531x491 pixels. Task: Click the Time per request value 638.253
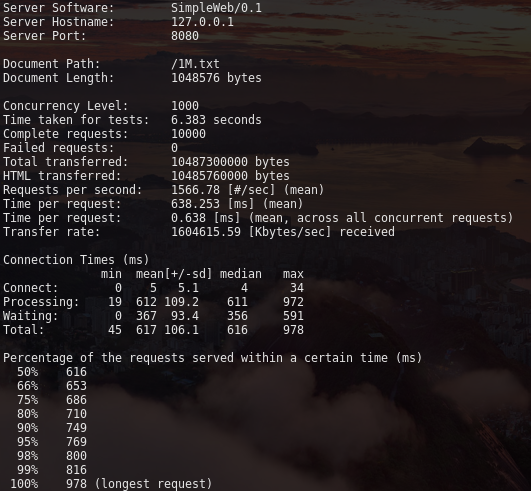coord(195,204)
